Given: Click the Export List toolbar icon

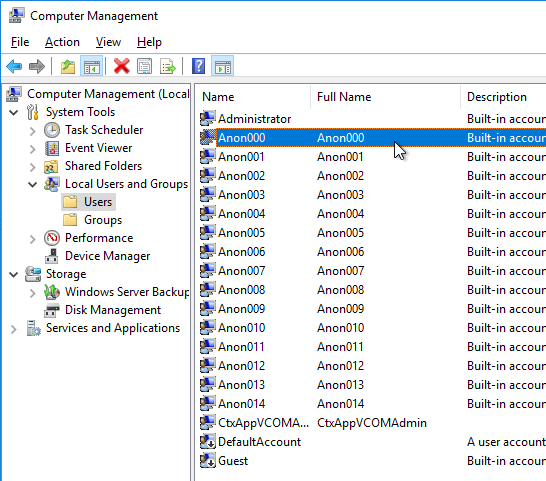Looking at the screenshot, I should (168, 66).
